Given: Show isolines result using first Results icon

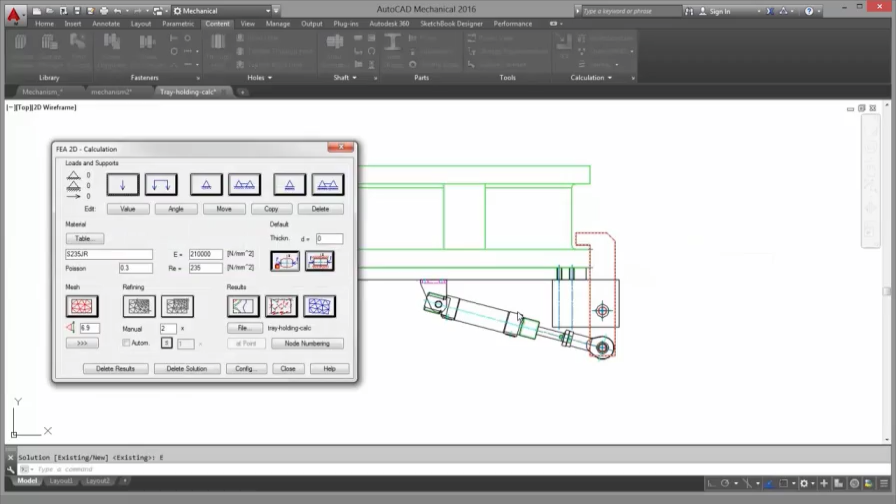Looking at the screenshot, I should [243, 306].
